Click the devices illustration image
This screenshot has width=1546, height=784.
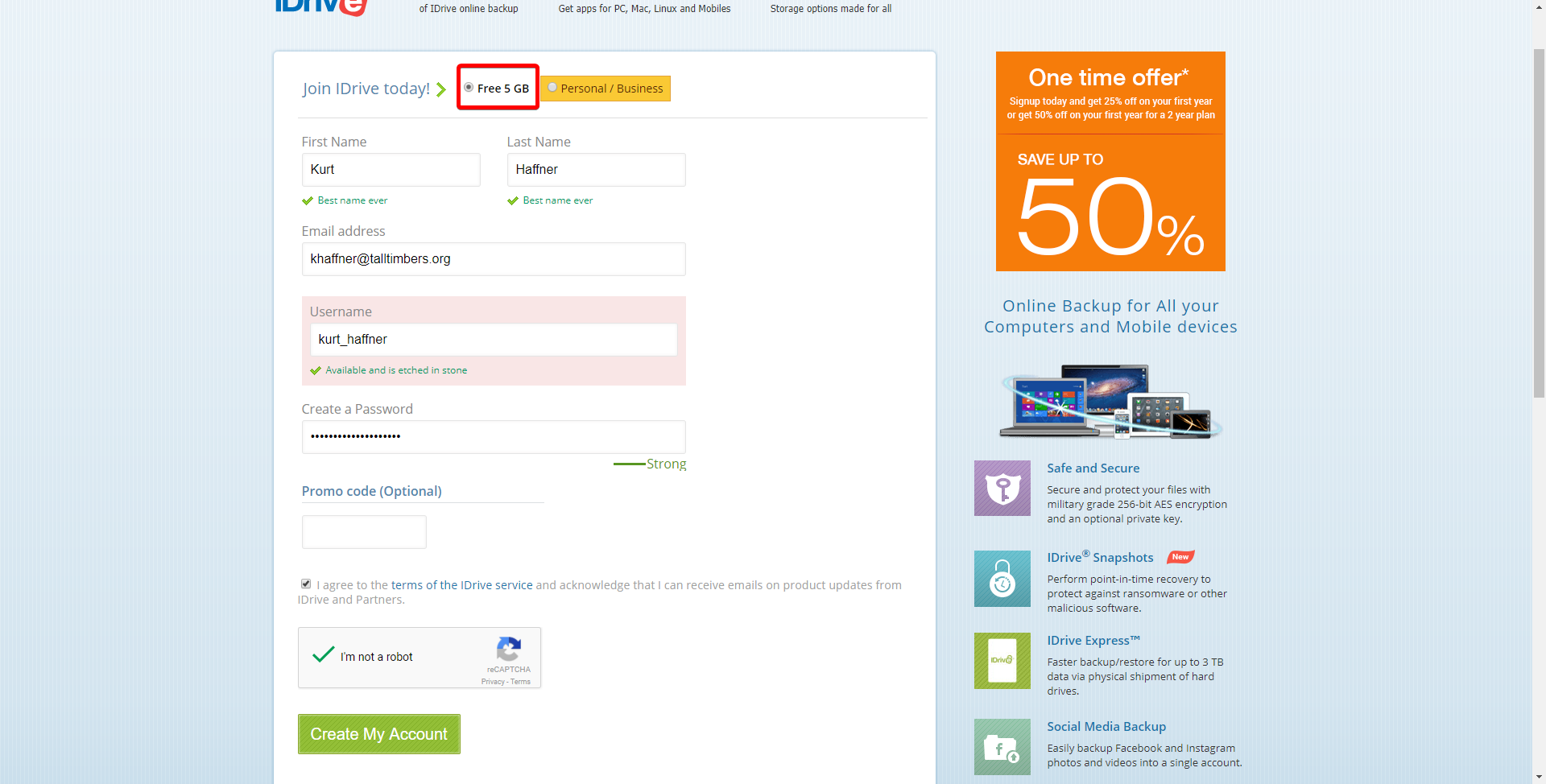click(x=1110, y=401)
